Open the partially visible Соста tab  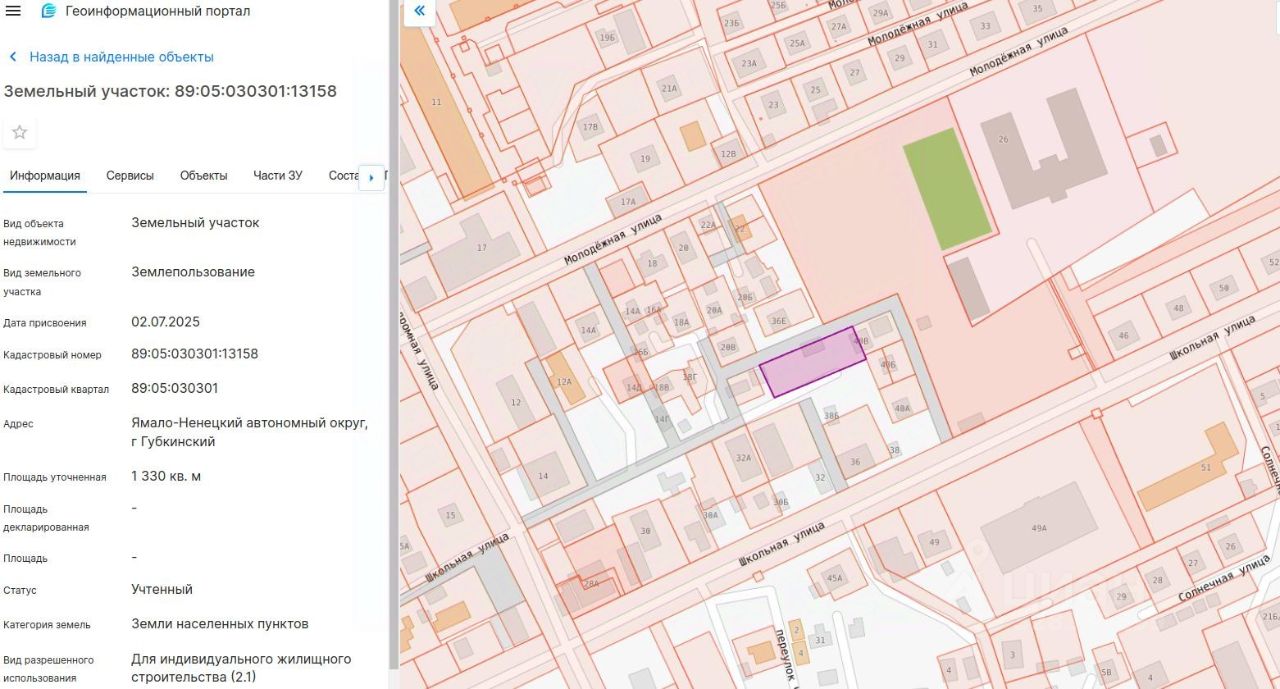pos(343,175)
